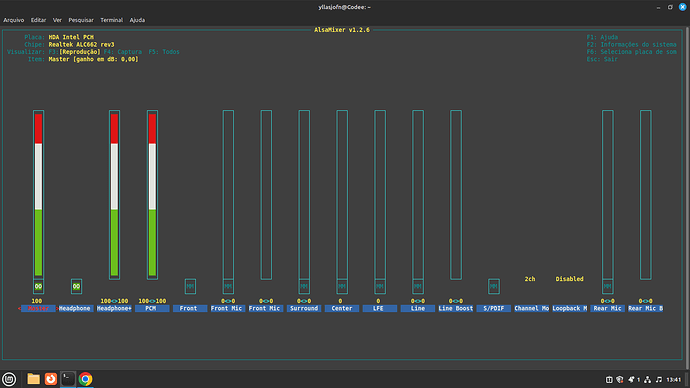Unmute the Line channel MM box

[418, 286]
